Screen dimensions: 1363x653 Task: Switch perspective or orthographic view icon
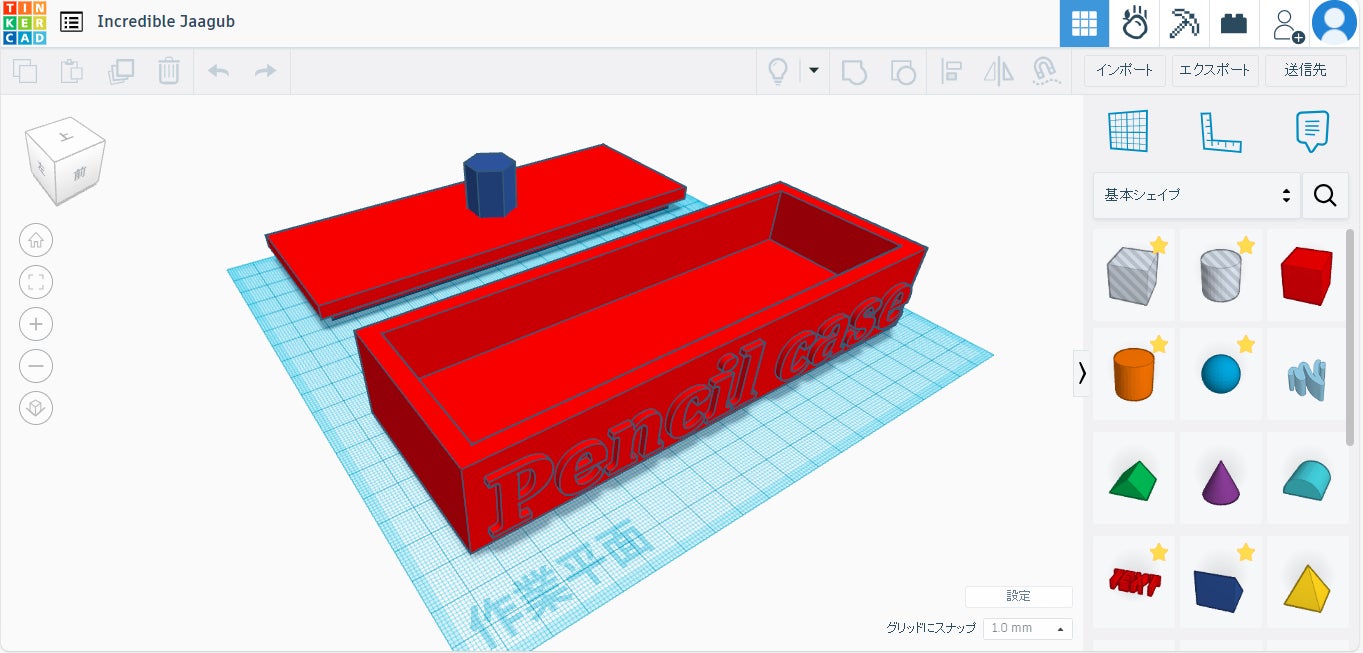(x=36, y=408)
